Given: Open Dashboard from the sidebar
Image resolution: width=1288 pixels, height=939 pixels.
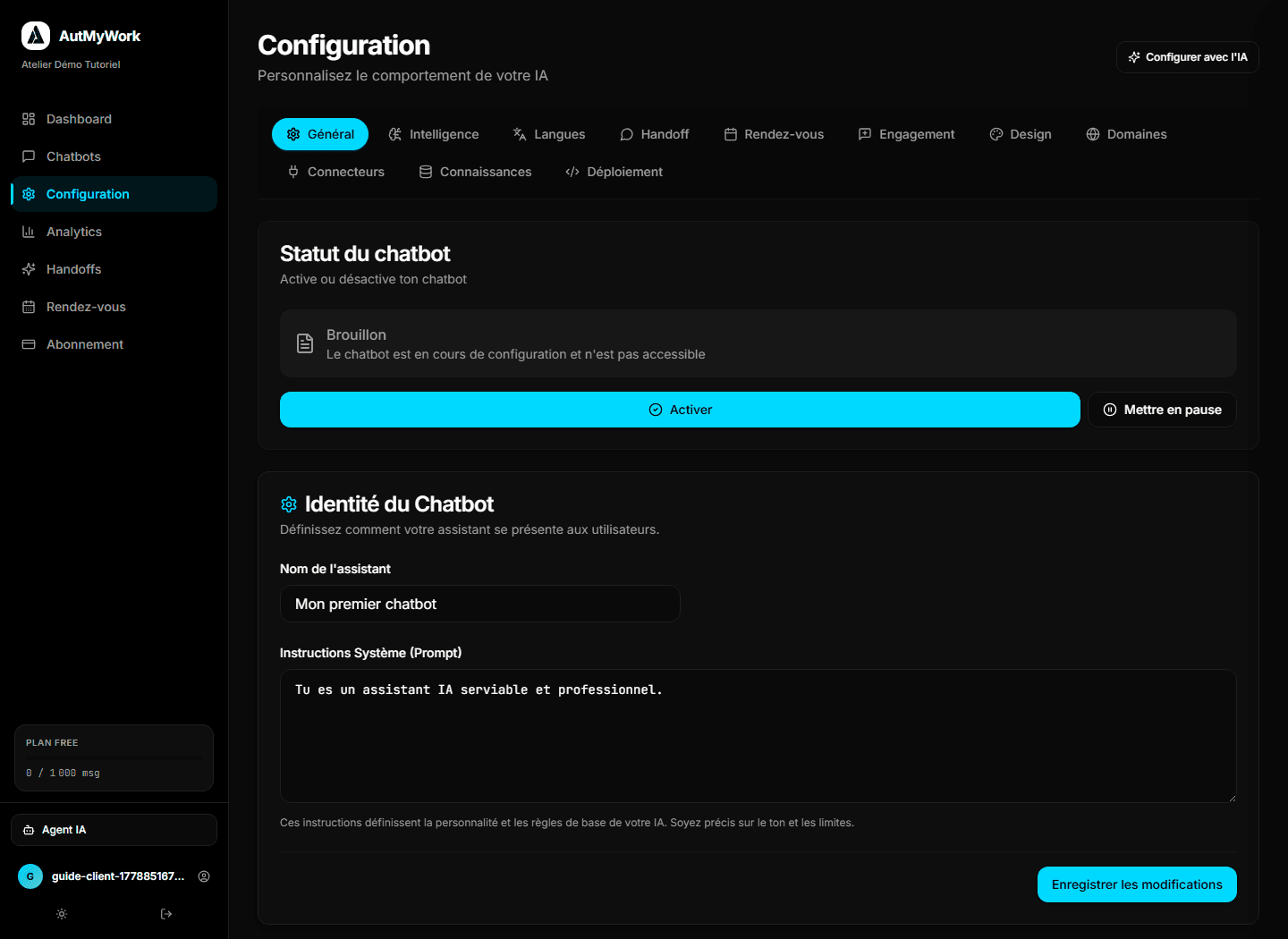Looking at the screenshot, I should pos(114,119).
